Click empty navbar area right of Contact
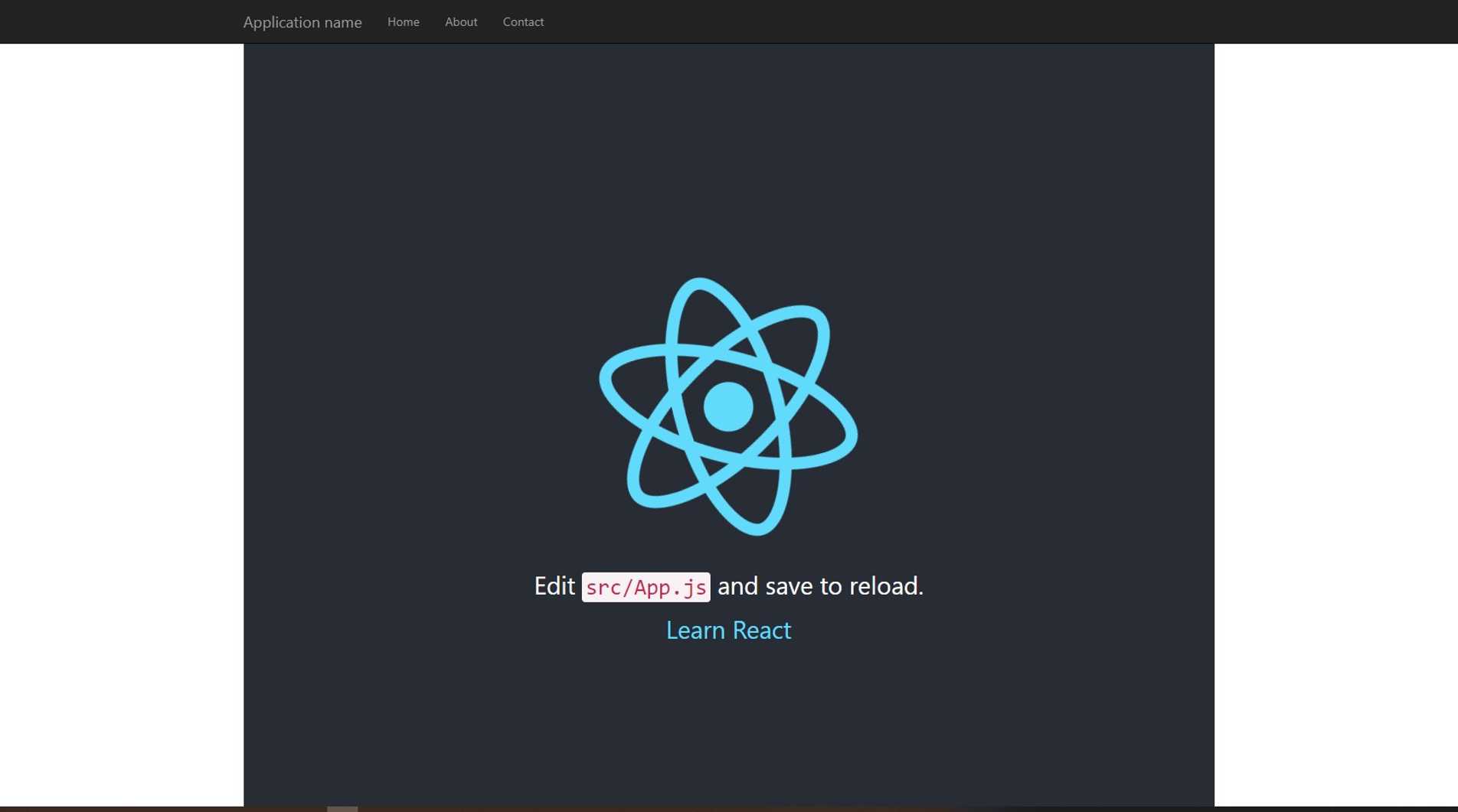 coord(919,22)
